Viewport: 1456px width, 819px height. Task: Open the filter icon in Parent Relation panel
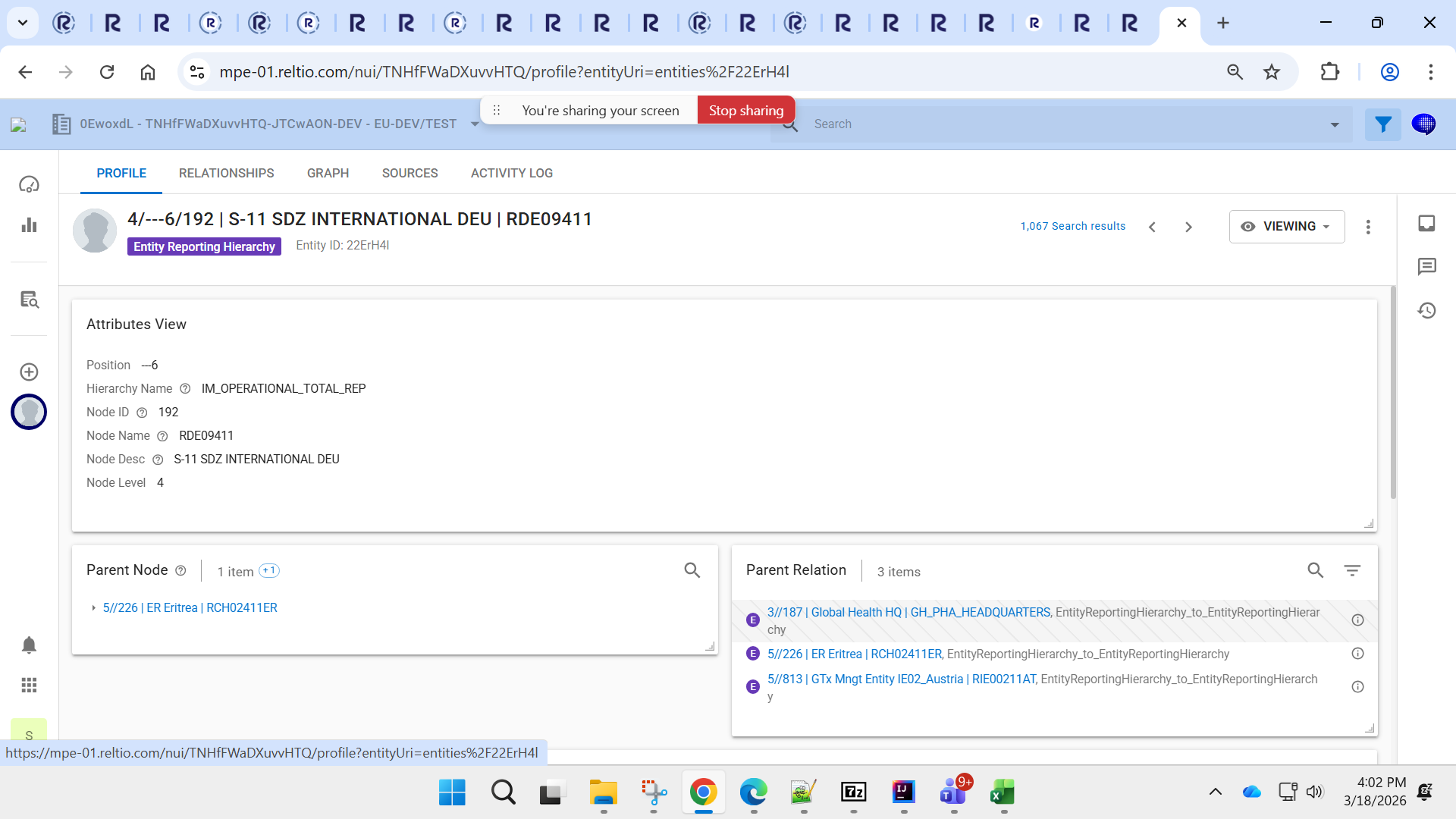tap(1352, 570)
